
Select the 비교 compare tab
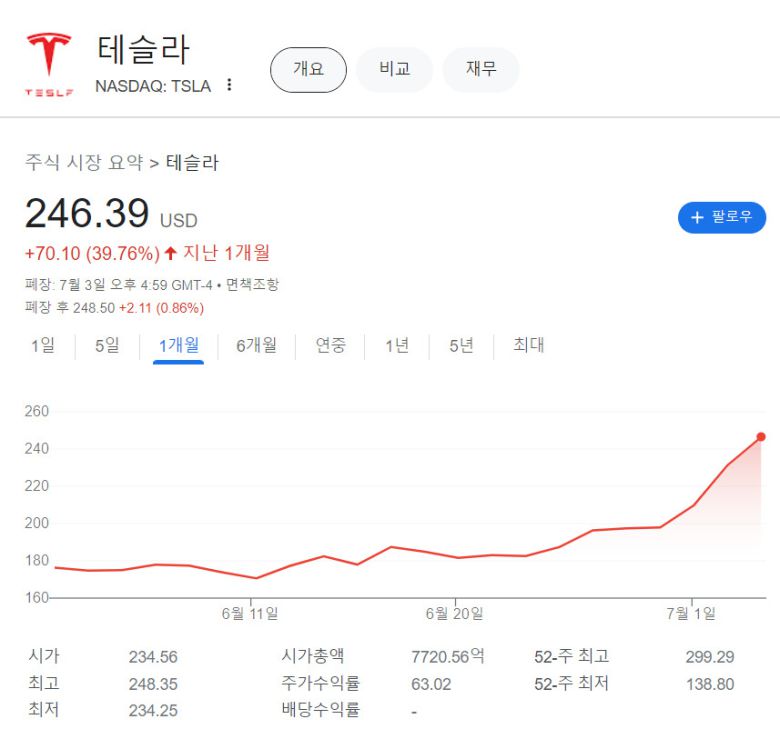pyautogui.click(x=394, y=70)
